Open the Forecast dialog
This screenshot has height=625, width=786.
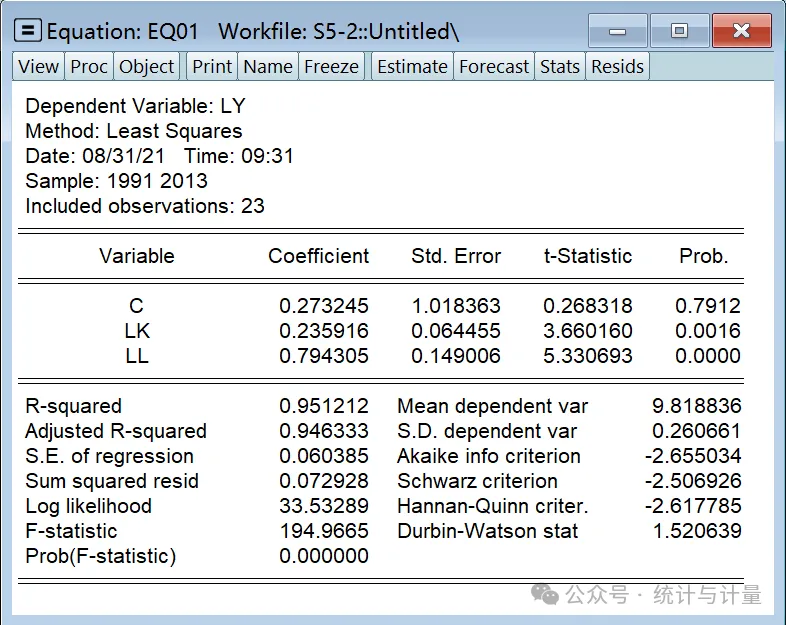(x=494, y=66)
